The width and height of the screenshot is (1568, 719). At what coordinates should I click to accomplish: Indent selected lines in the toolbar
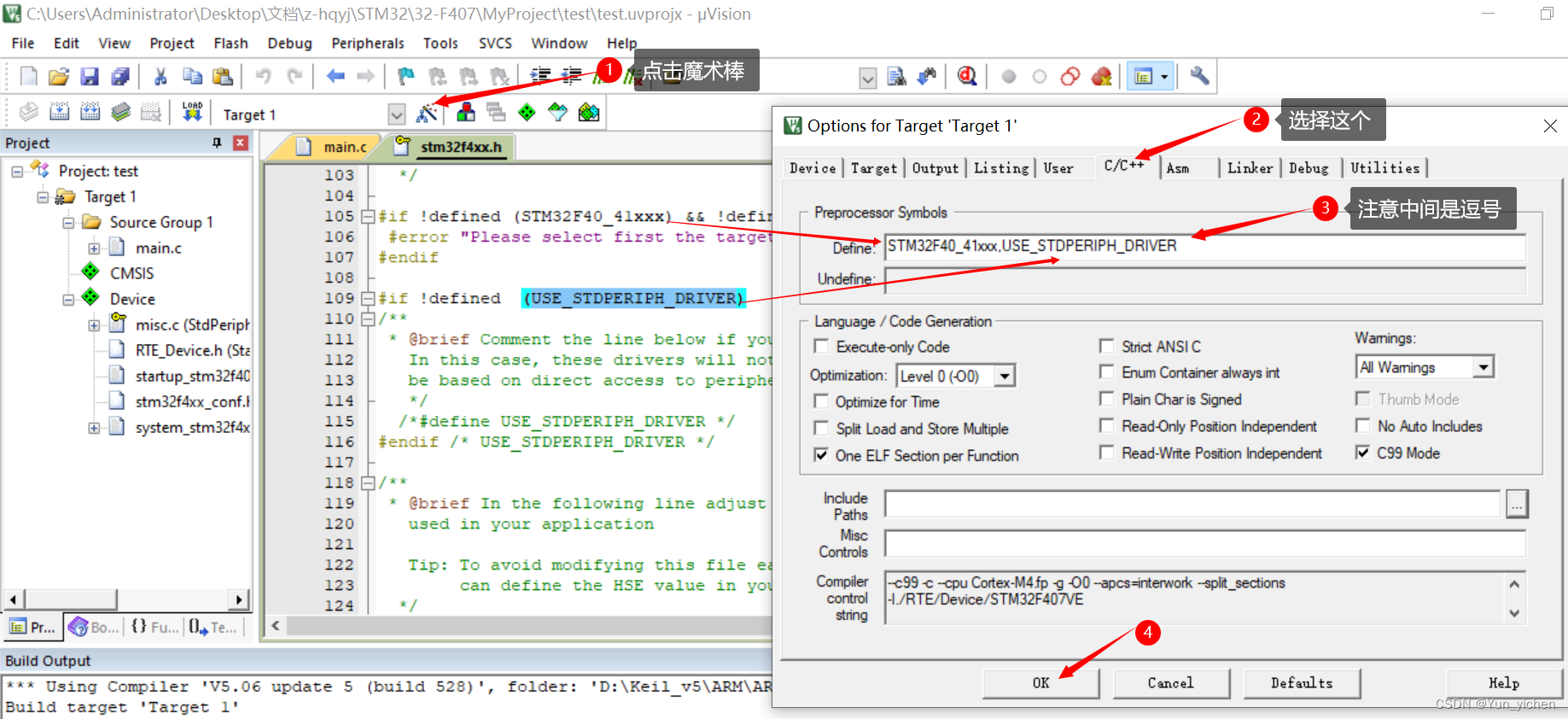(540, 77)
